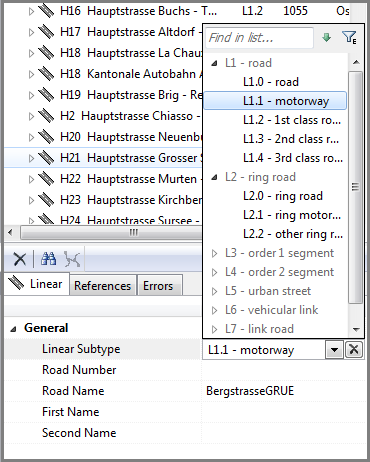Click the green down arrow find-next icon
Screen dimensions: 370x462
point(326,37)
